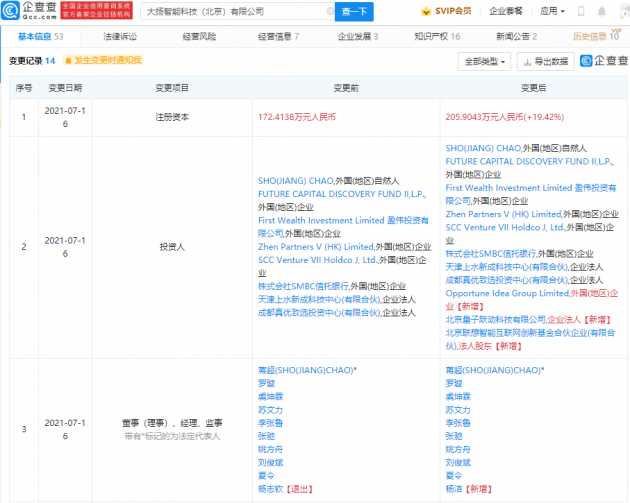This screenshot has width=630, height=503.
Task: Click the 注册资本 change item cell
Action: pyautogui.click(x=172, y=117)
